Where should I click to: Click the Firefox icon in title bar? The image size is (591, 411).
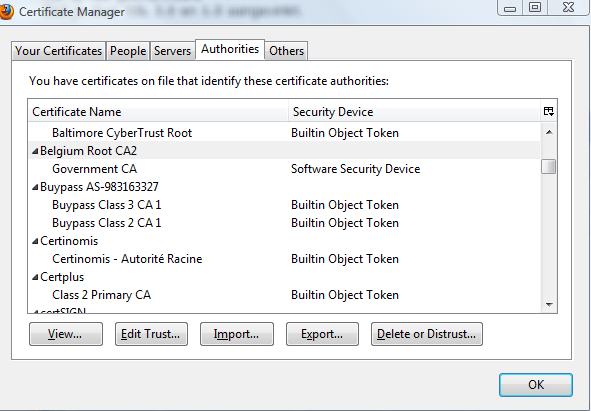point(6,11)
